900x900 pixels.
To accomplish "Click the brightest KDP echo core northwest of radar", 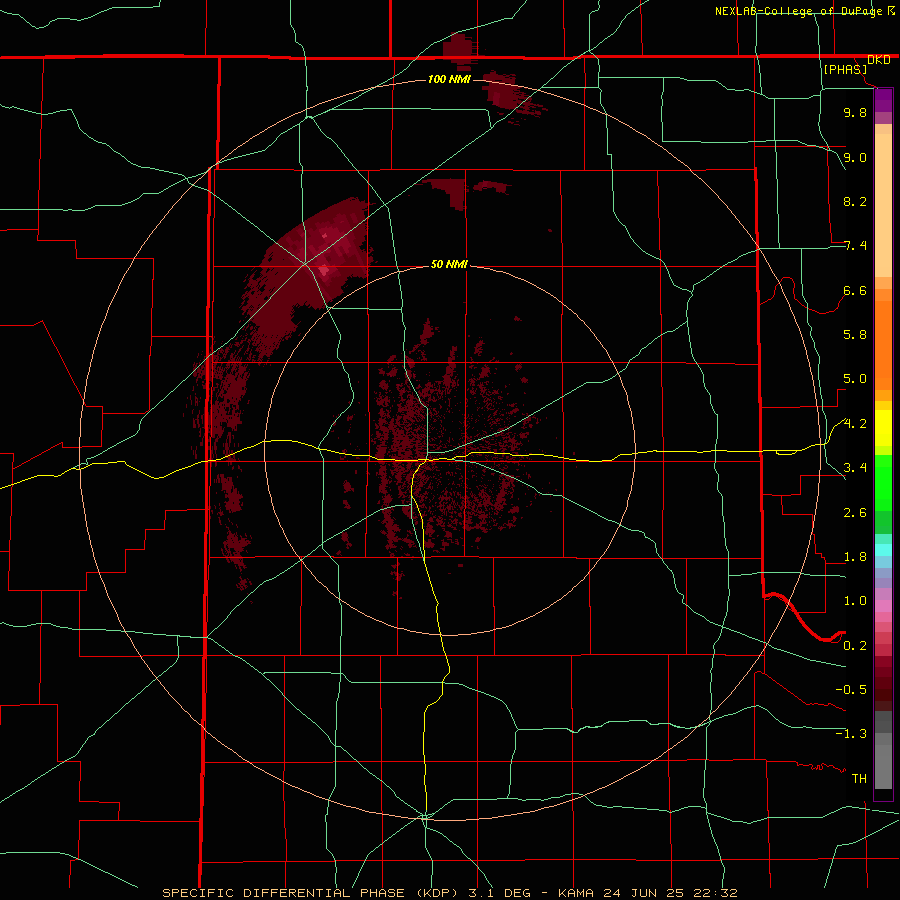I will (325, 270).
